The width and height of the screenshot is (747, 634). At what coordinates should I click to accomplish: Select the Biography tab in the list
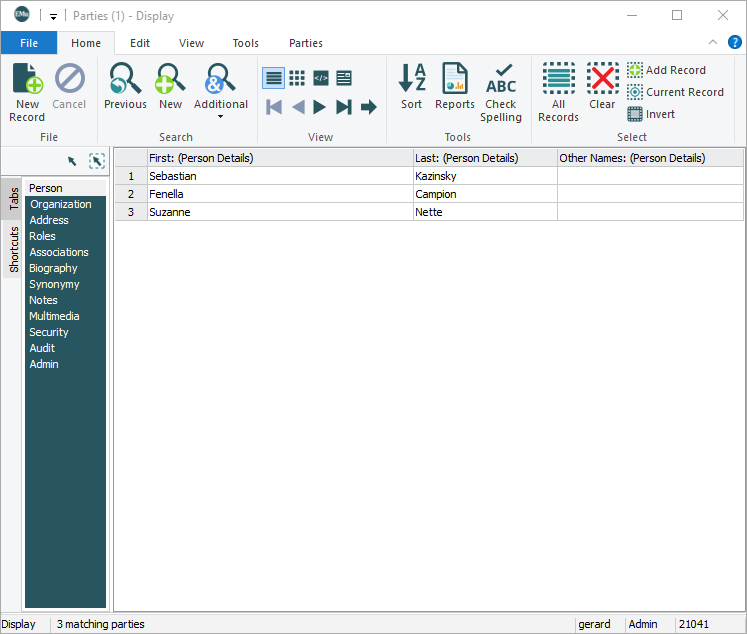pyautogui.click(x=53, y=268)
